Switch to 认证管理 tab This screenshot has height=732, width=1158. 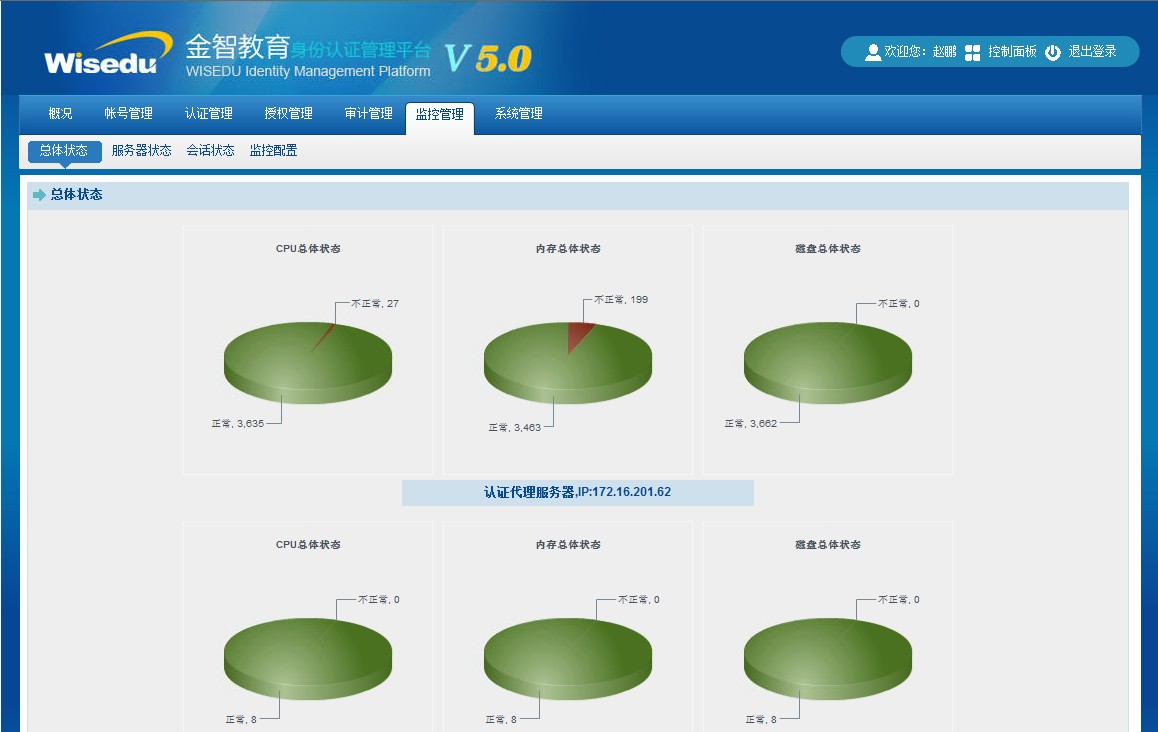[x=209, y=114]
